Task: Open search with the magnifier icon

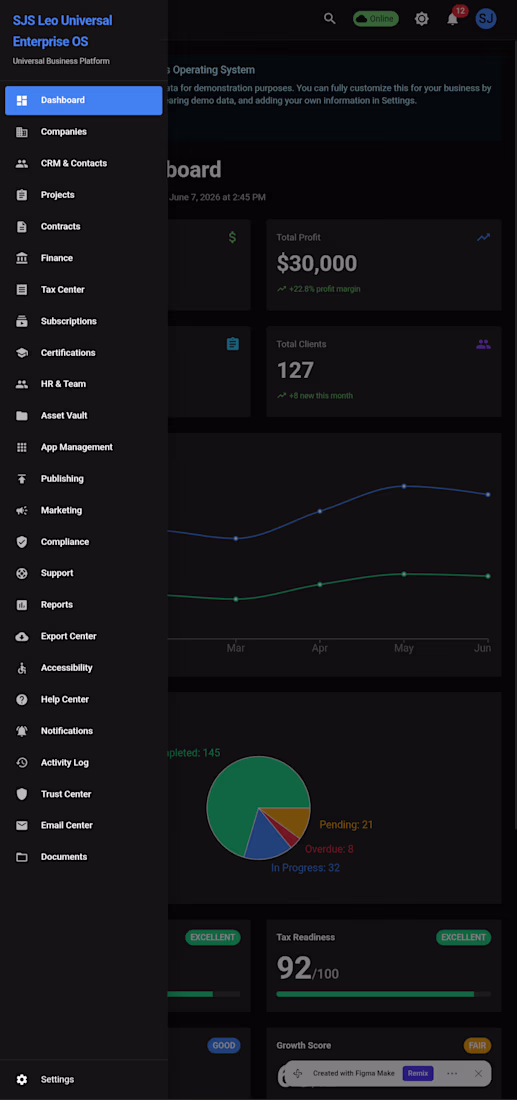Action: point(330,19)
